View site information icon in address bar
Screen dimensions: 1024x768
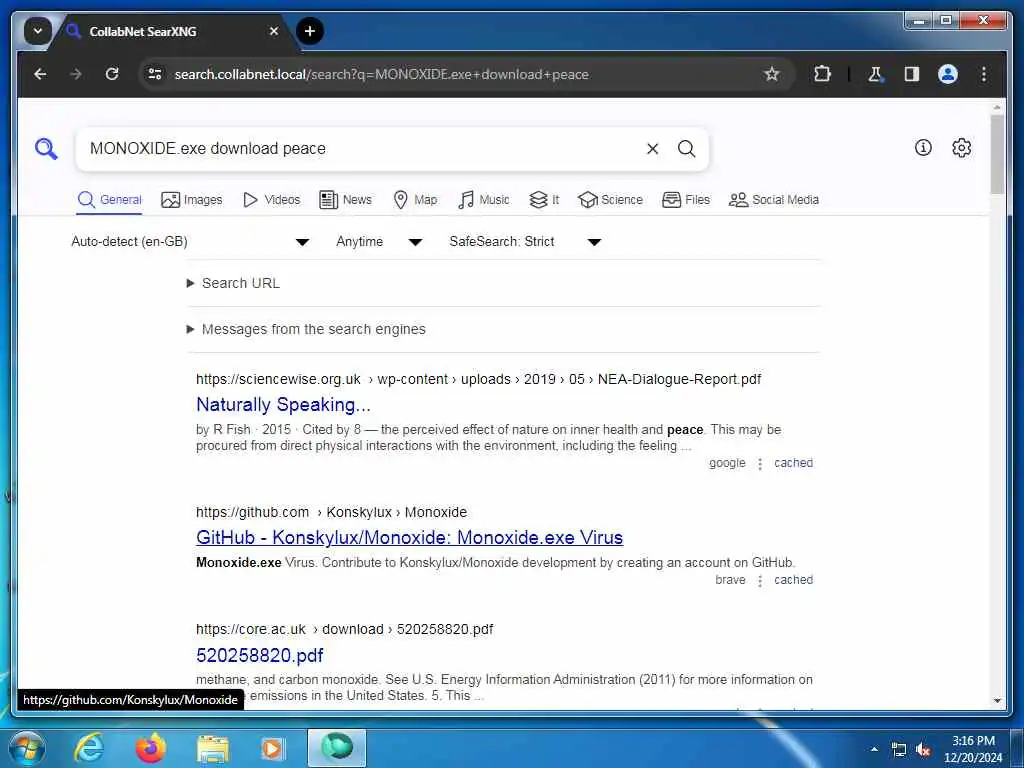155,74
